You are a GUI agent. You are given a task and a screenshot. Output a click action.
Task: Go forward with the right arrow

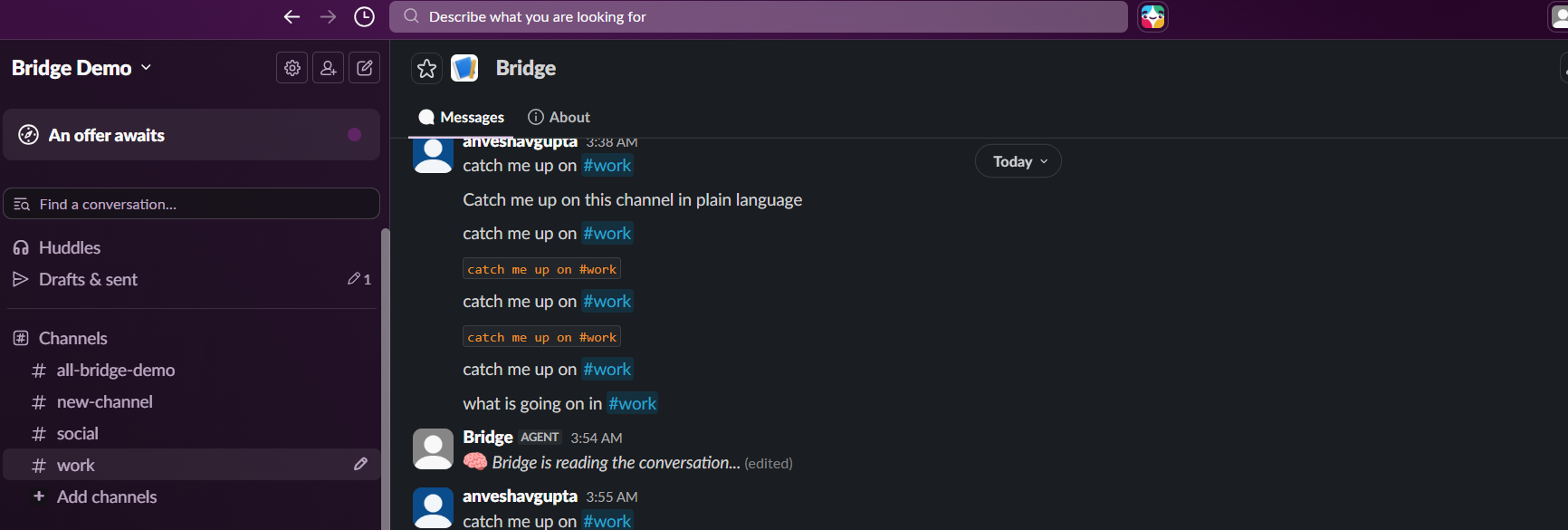click(x=328, y=16)
